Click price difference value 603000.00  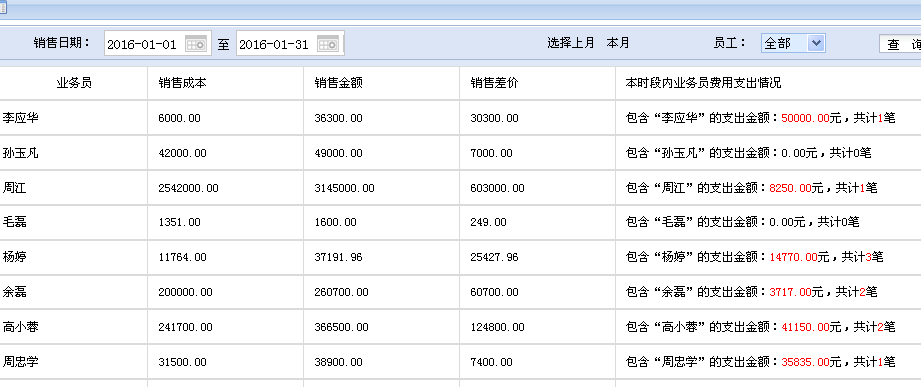pos(498,189)
